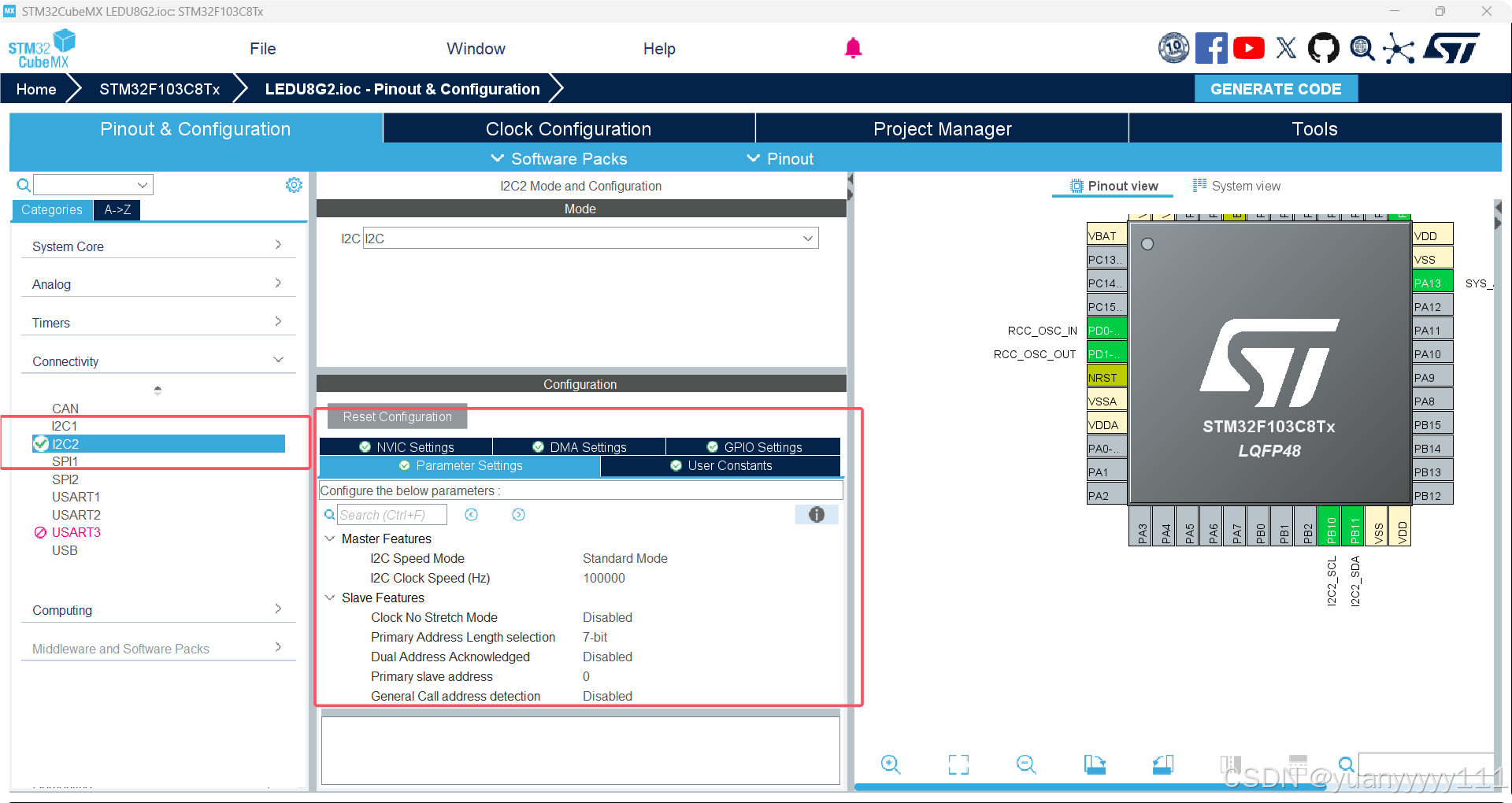This screenshot has height=803, width=1512.
Task: Select USART1 in Connectivity list
Action: (x=76, y=498)
